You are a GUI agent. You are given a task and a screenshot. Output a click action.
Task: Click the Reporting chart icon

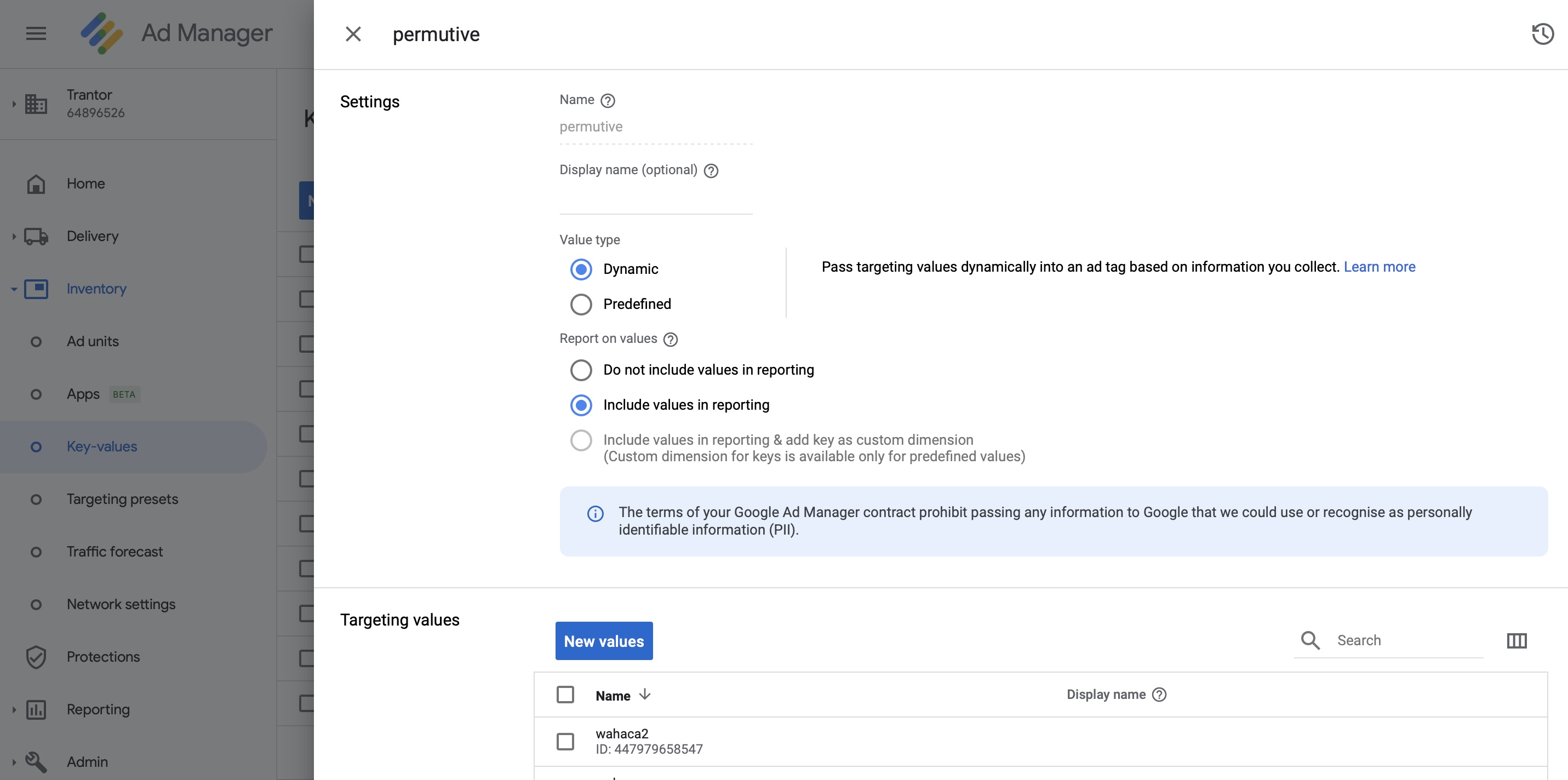35,709
